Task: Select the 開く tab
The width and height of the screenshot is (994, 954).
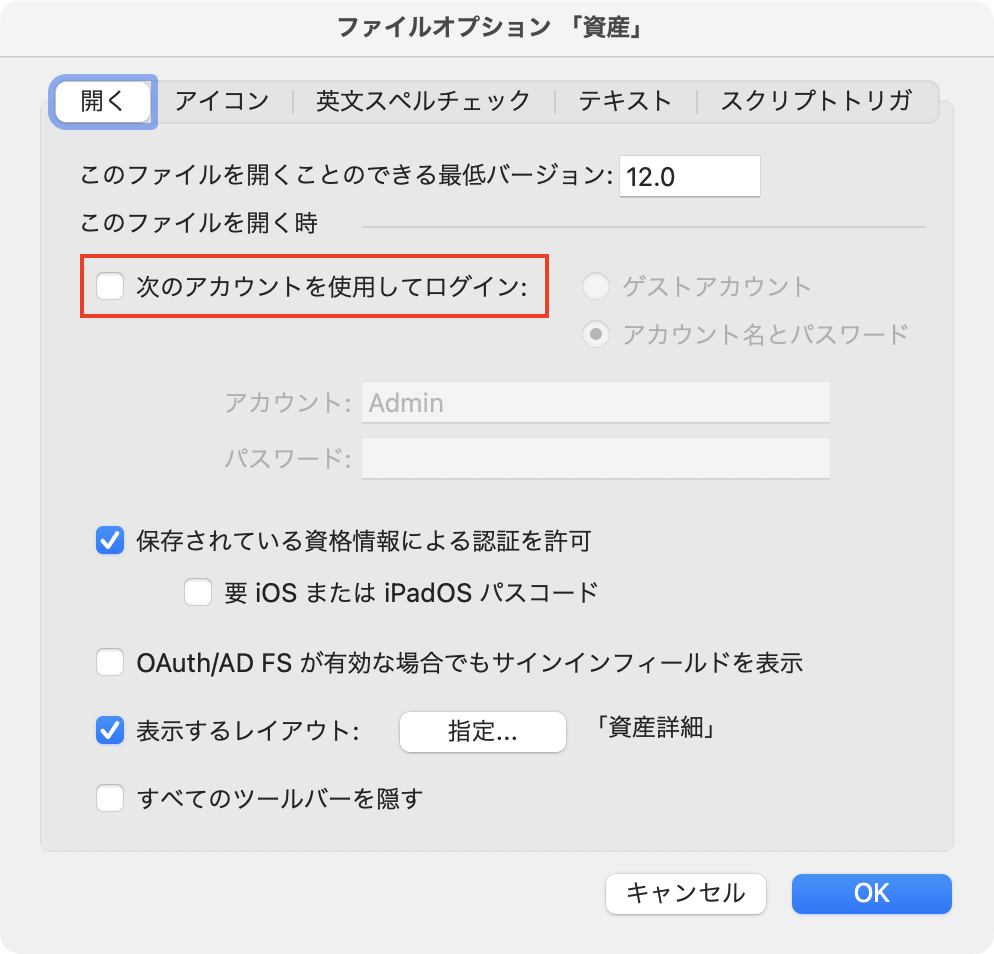Action: [103, 99]
